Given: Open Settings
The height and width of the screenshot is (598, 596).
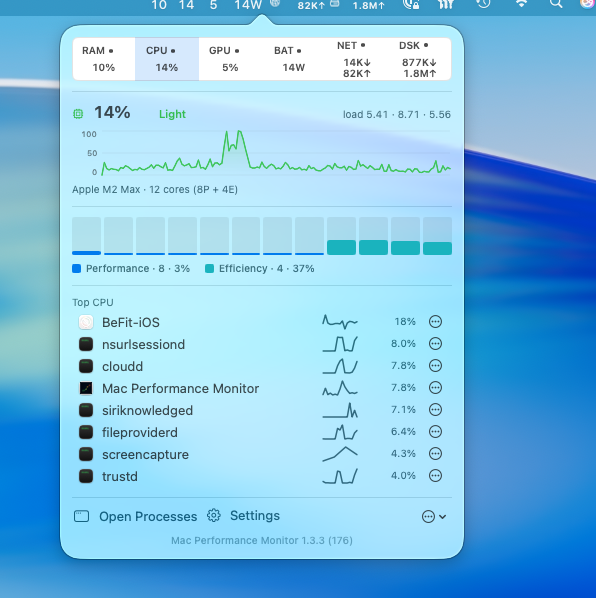Looking at the screenshot, I should (255, 516).
